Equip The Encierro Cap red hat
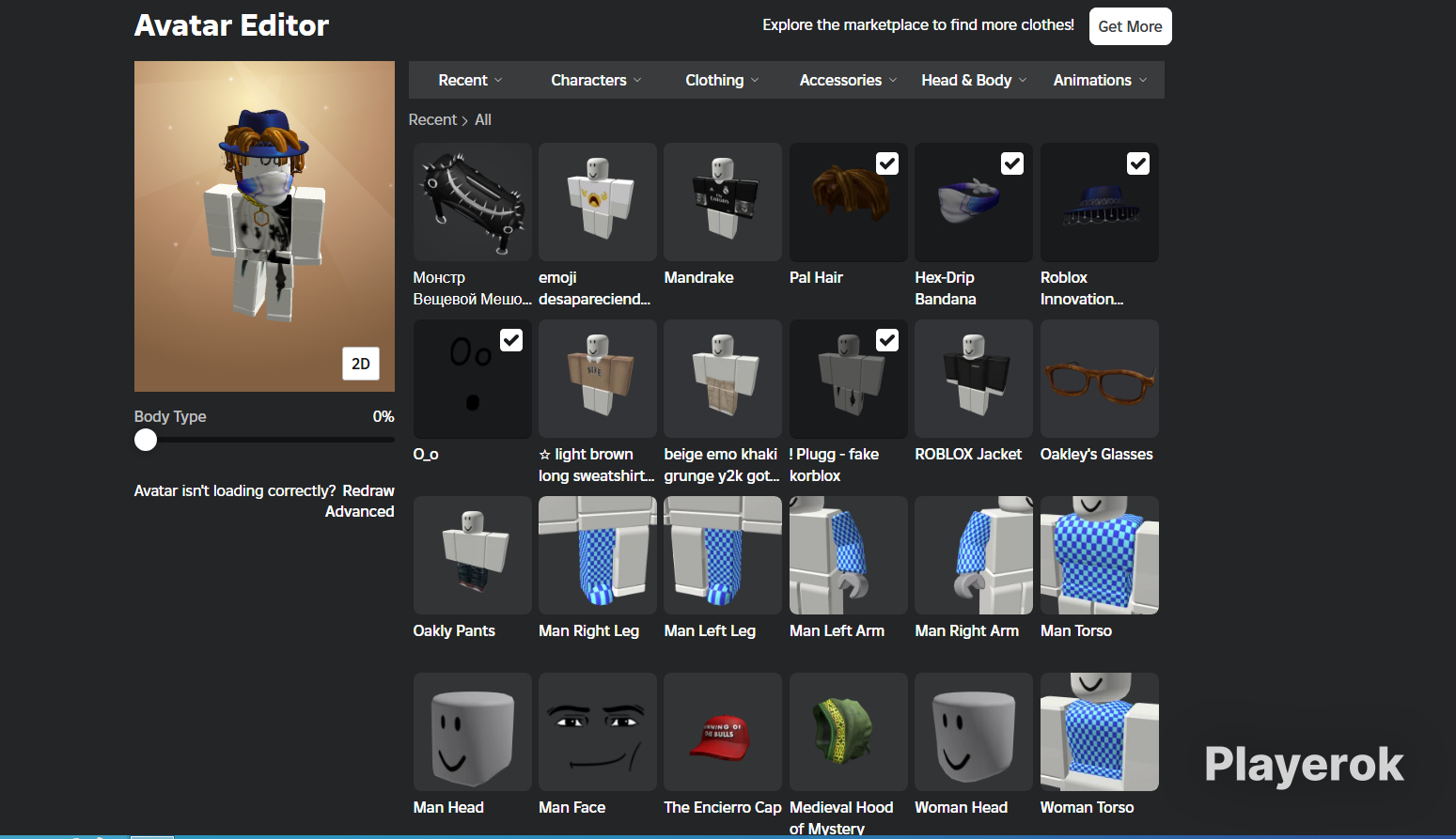 (x=723, y=732)
